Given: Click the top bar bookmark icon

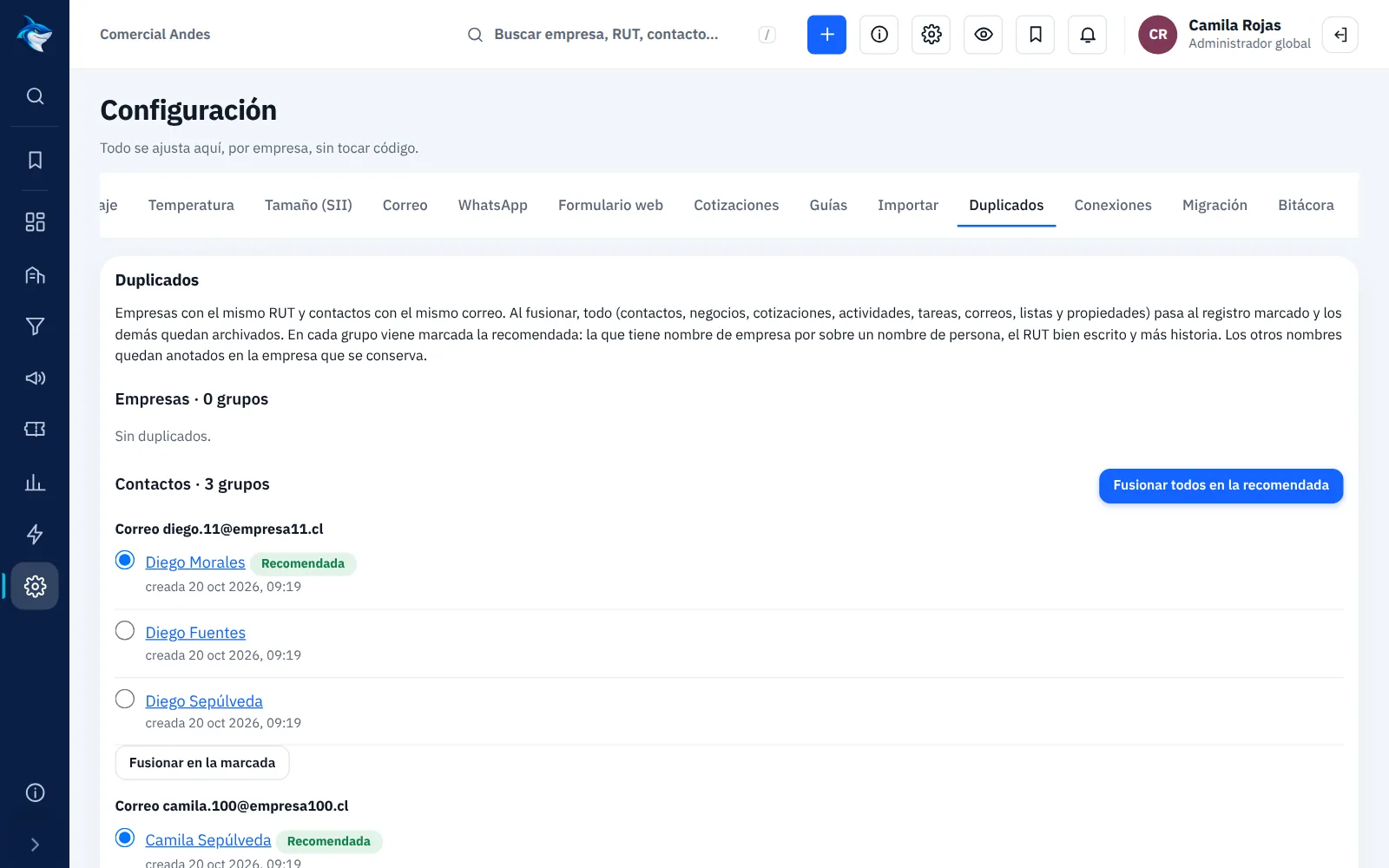Looking at the screenshot, I should (x=1035, y=35).
